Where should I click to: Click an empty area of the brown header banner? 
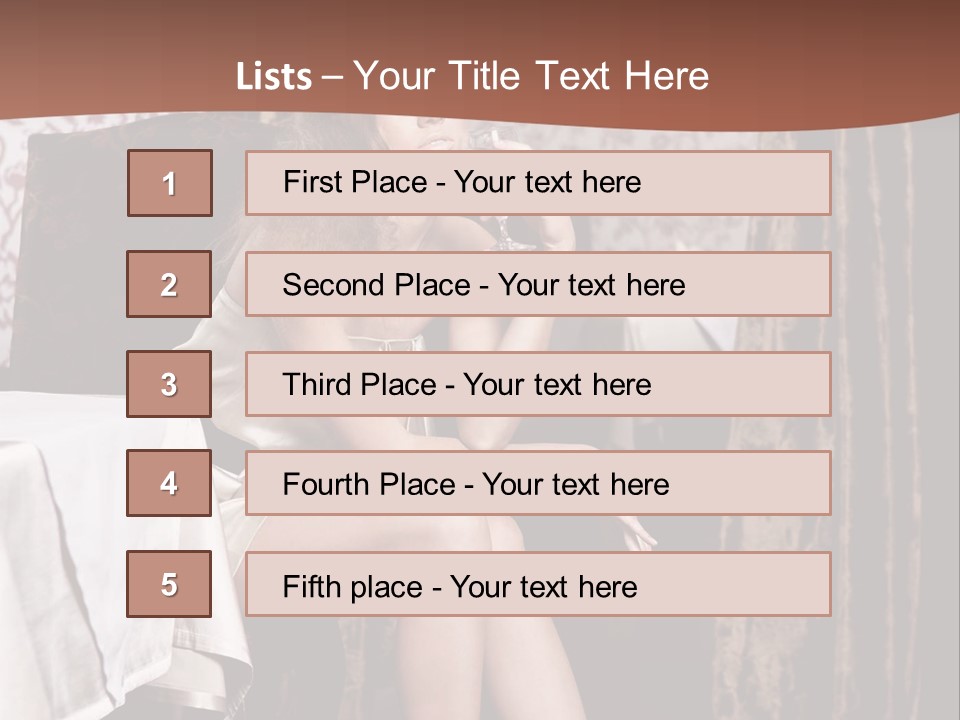[x=850, y=50]
